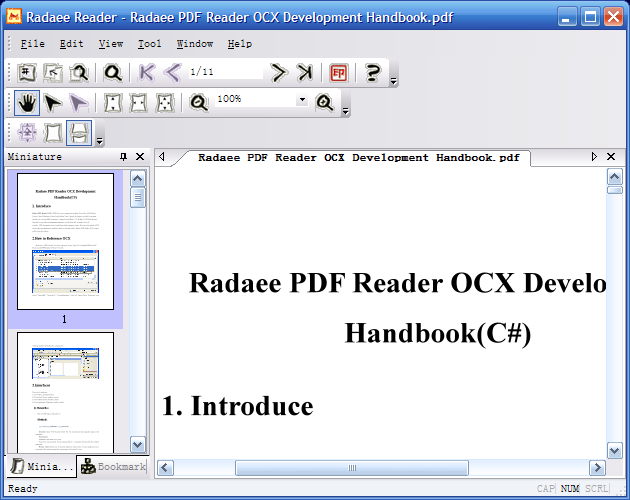Open the 100% zoom dropdown

click(x=302, y=99)
